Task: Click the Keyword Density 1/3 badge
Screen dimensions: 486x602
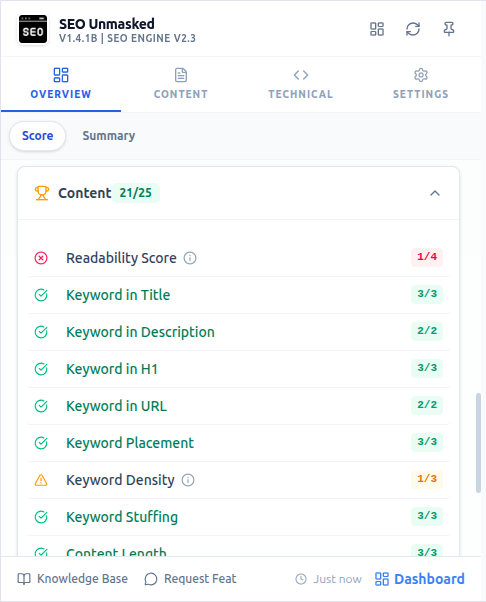Action: coord(427,479)
